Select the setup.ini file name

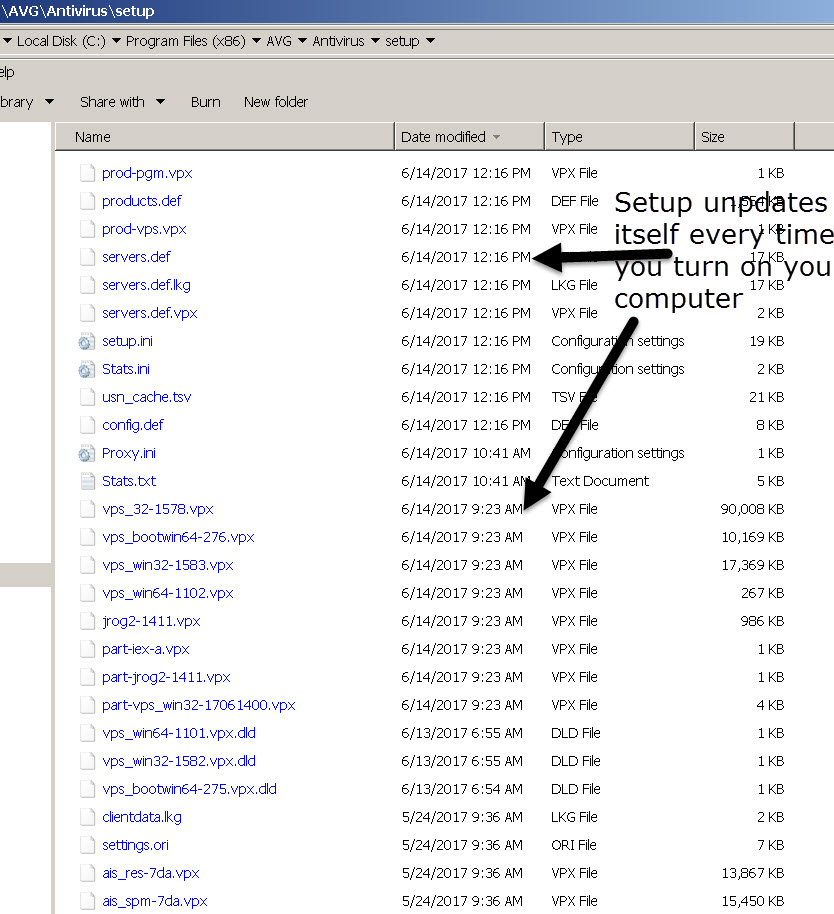(x=127, y=341)
